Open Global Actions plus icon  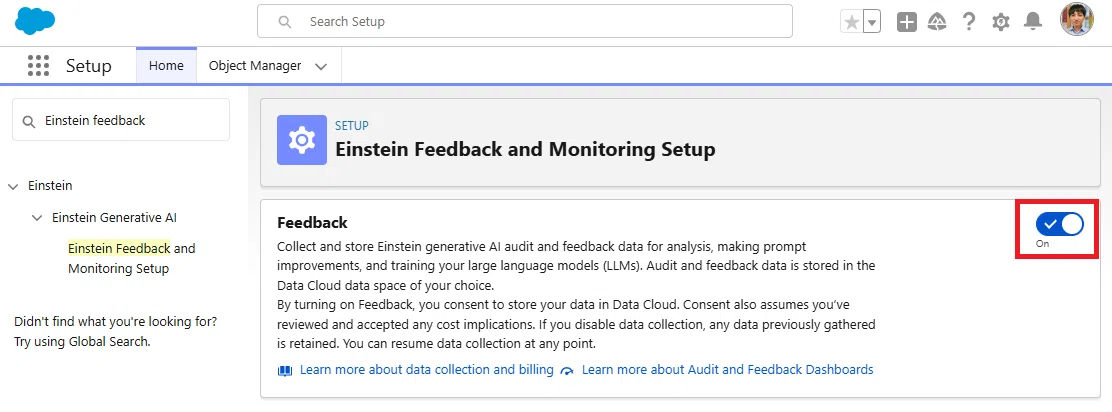906,22
